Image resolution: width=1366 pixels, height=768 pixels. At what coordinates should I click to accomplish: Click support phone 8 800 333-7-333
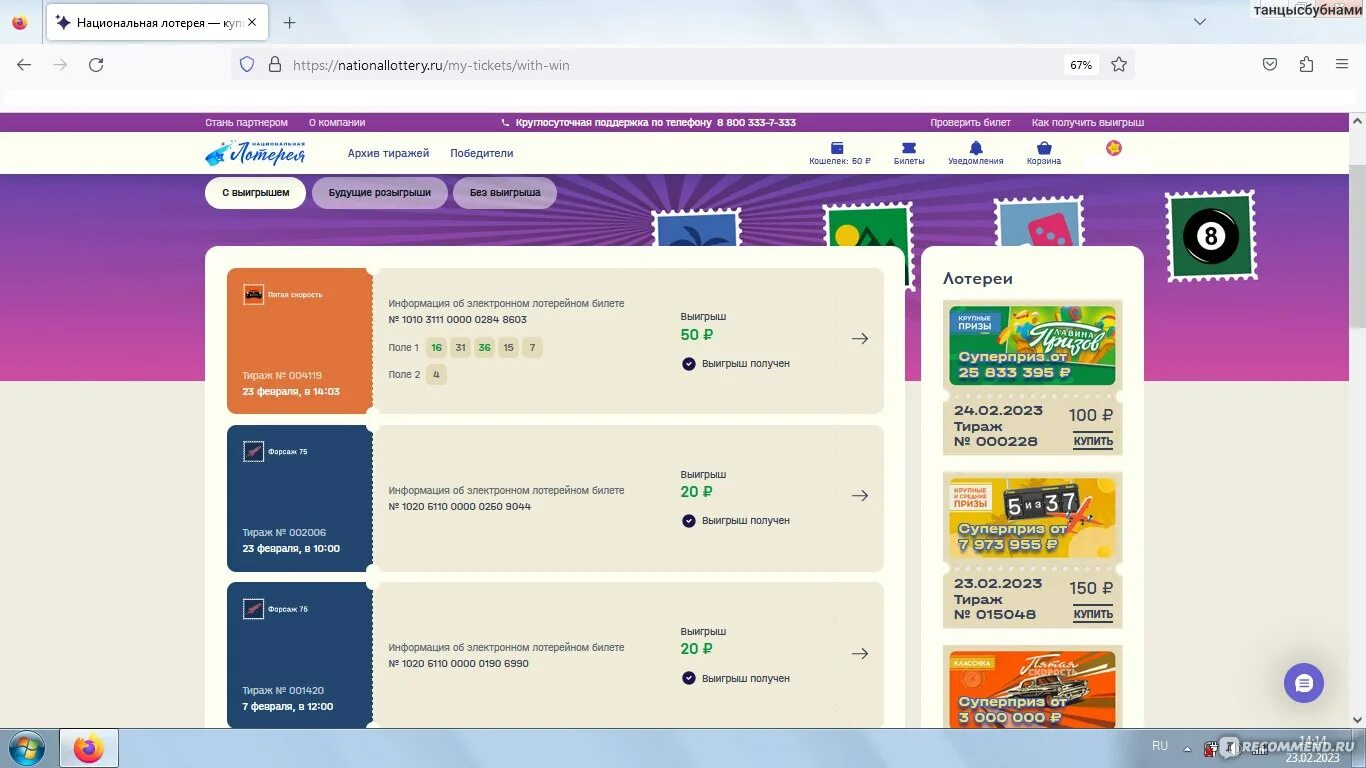[756, 122]
